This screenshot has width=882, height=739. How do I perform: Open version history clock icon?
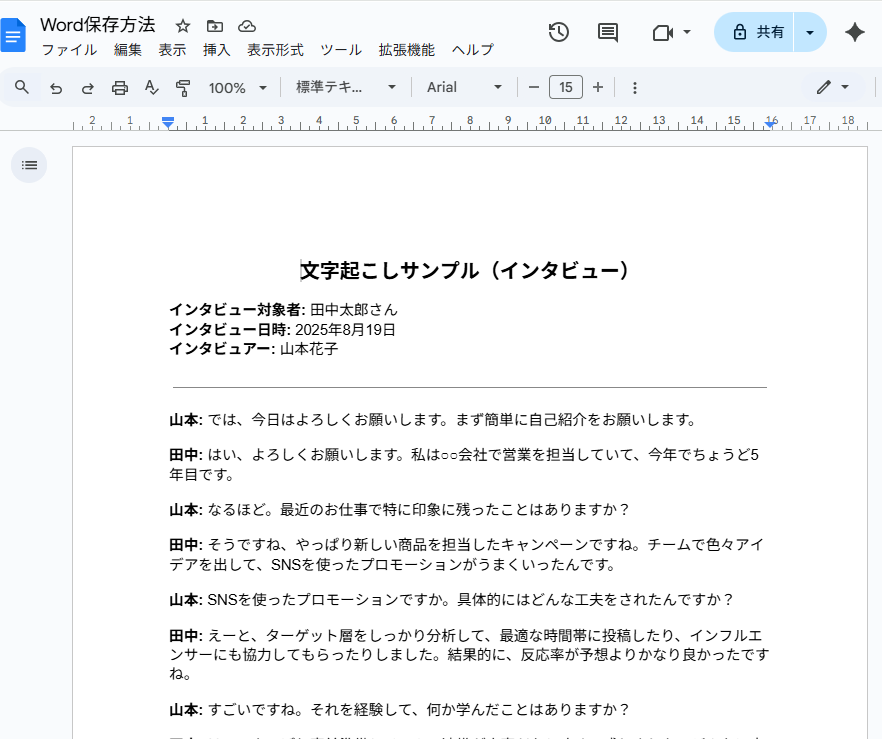[559, 32]
